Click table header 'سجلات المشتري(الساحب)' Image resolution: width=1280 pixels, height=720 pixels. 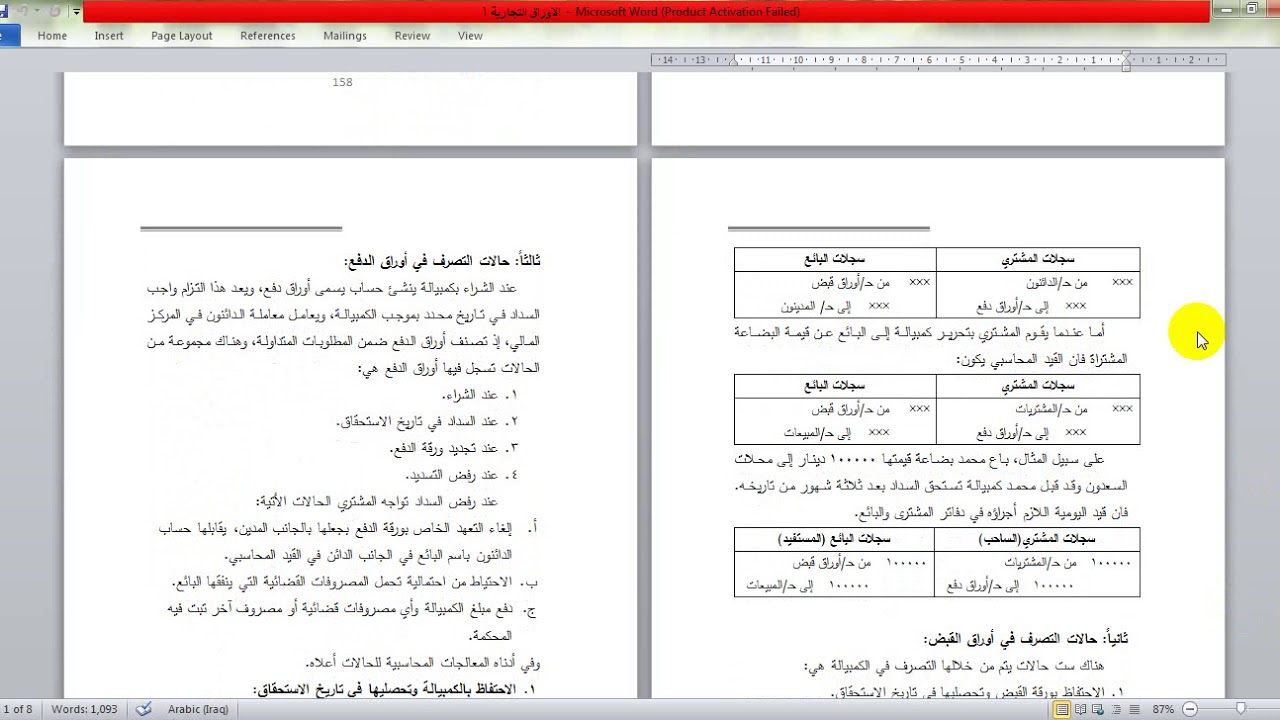[1036, 539]
